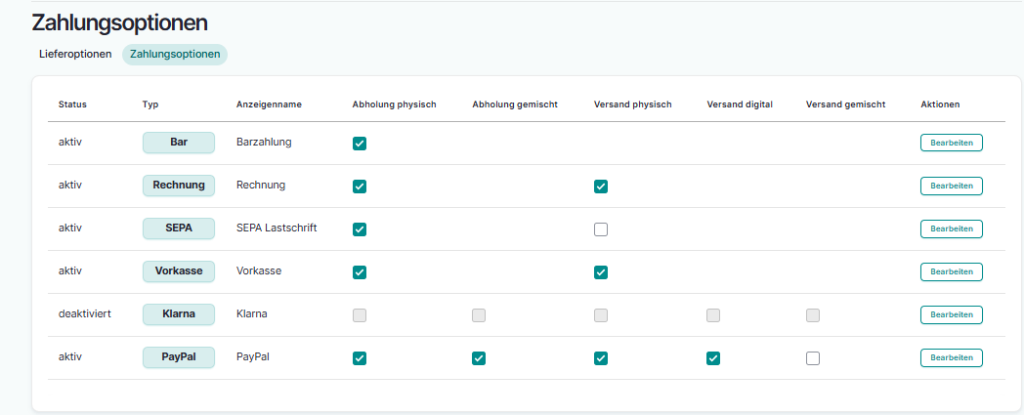The height and width of the screenshot is (415, 1024).
Task: Click the PayPal type badge
Action: [x=179, y=358]
